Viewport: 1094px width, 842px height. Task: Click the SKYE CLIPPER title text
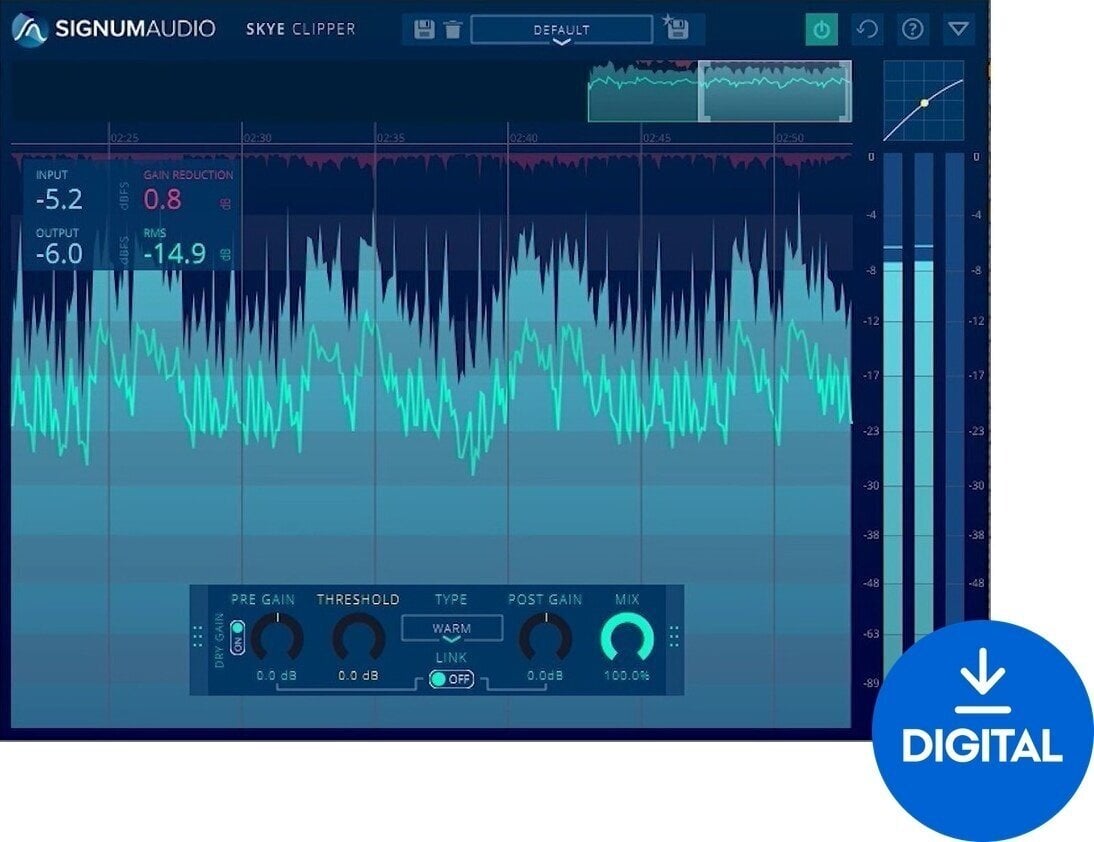pyautogui.click(x=301, y=29)
